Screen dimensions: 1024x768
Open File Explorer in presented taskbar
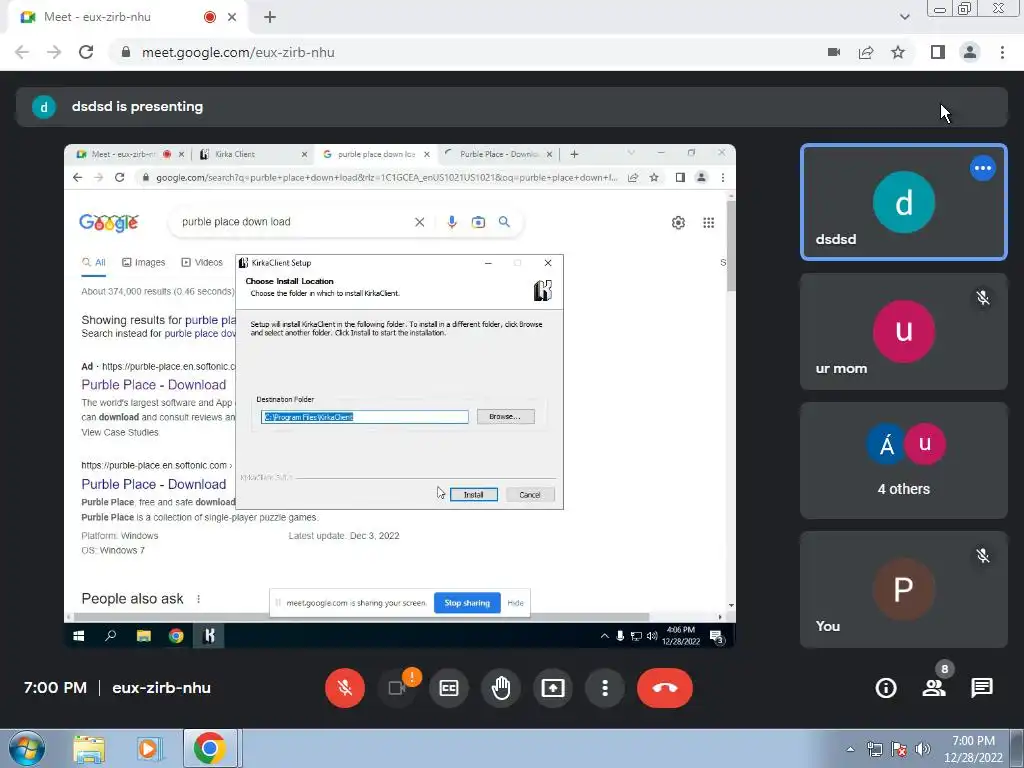click(x=144, y=635)
